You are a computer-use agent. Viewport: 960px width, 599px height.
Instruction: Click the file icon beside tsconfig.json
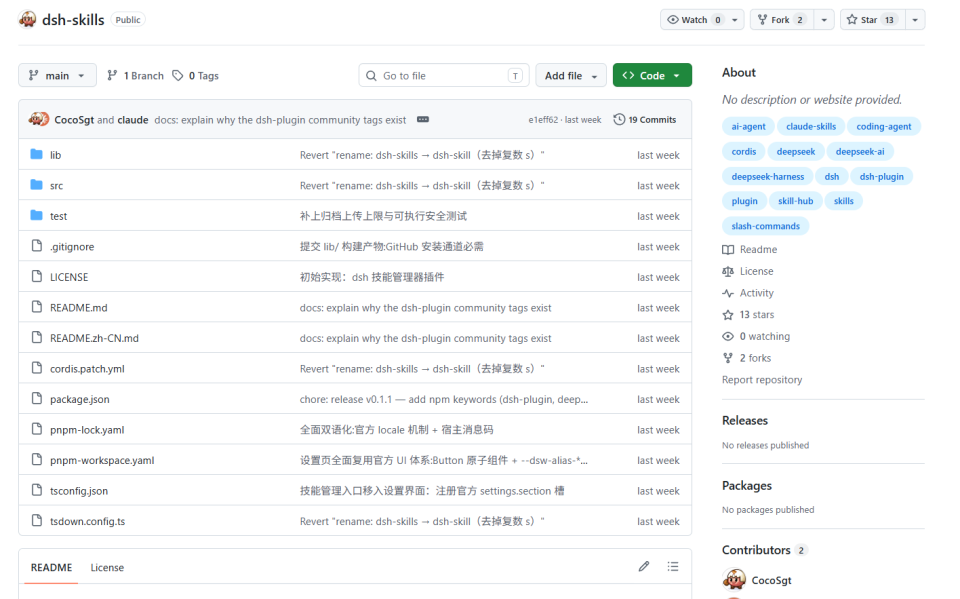click(x=37, y=490)
